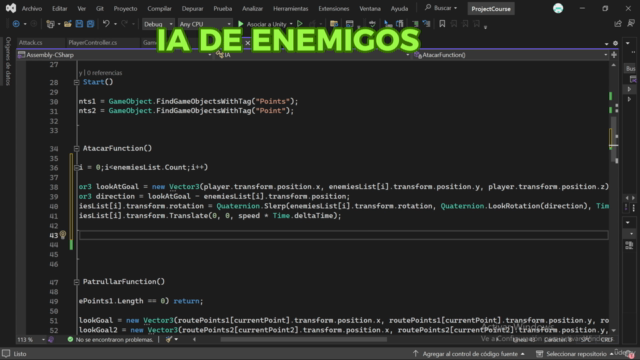Click the new project toolbar icon
Viewport: 640px width, 360px height.
coord(50,24)
